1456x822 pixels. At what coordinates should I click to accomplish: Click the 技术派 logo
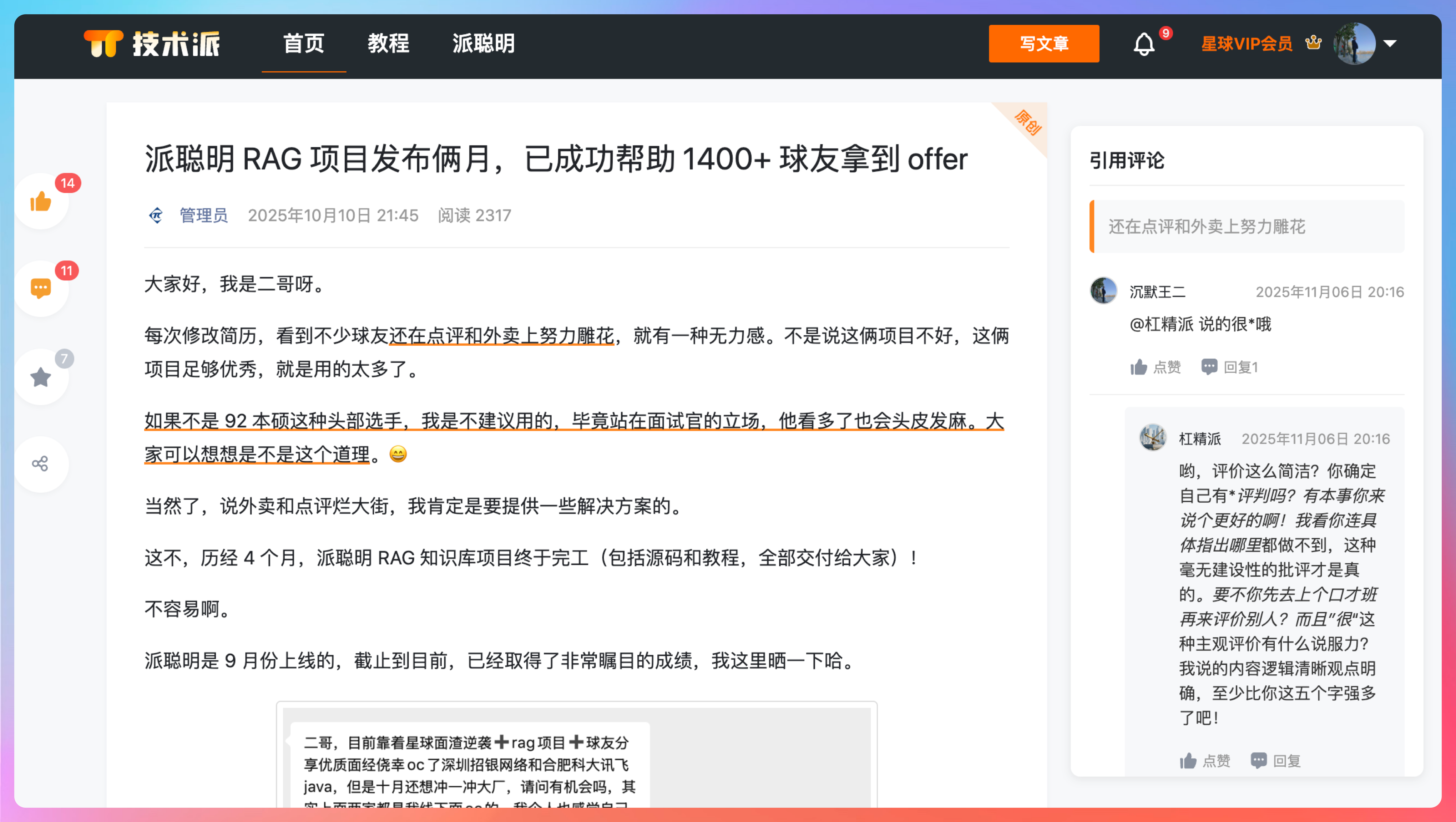(151, 44)
